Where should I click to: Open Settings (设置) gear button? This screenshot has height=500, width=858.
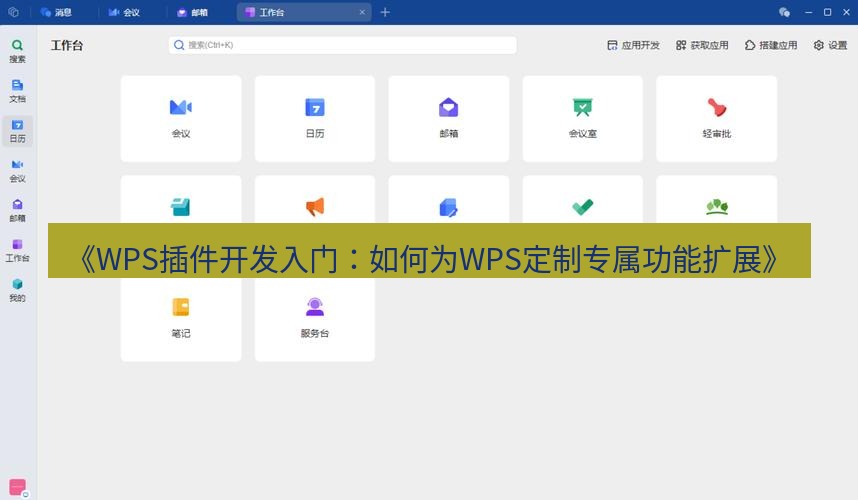[830, 45]
